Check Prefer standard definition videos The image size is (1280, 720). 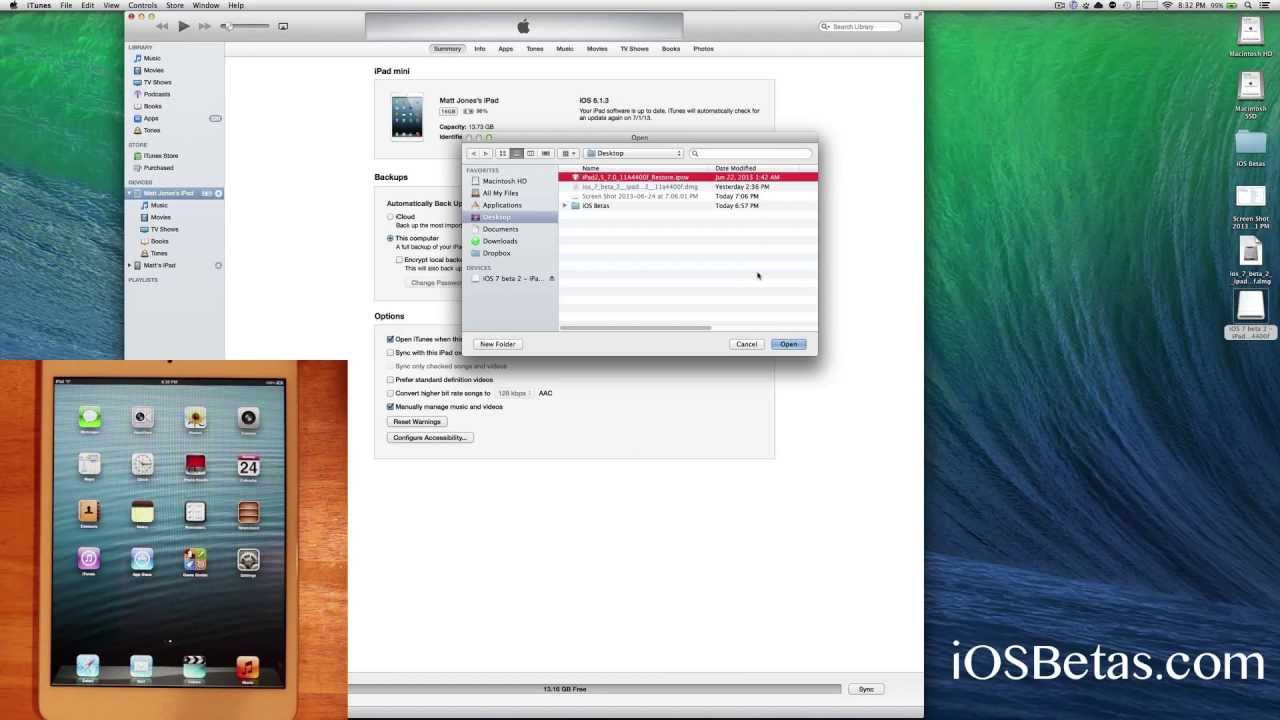(390, 379)
